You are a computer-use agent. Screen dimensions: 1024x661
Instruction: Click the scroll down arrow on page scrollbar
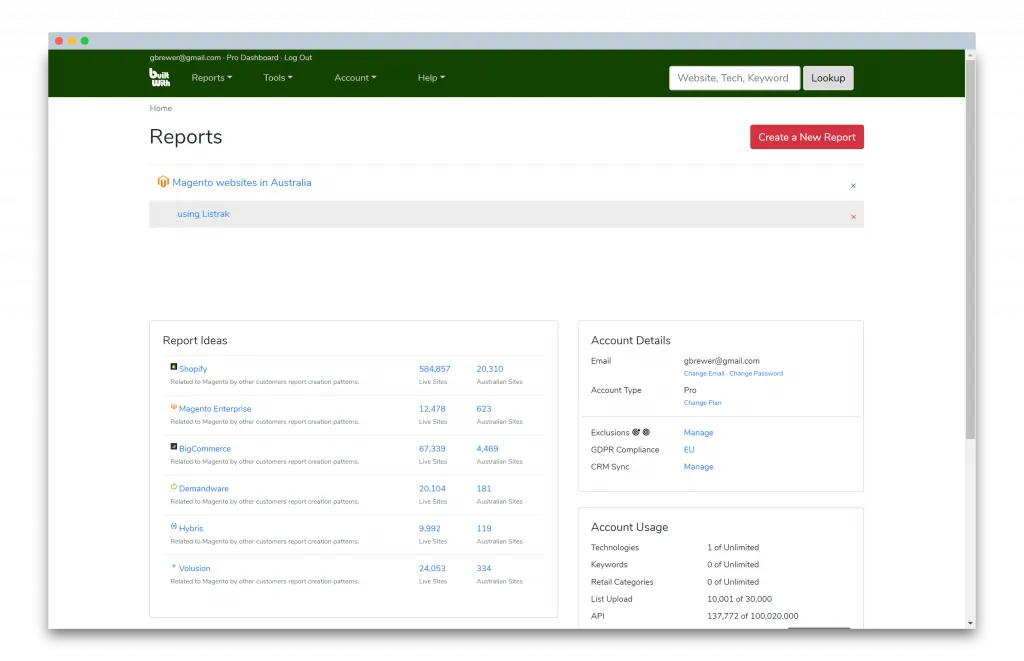(970, 622)
